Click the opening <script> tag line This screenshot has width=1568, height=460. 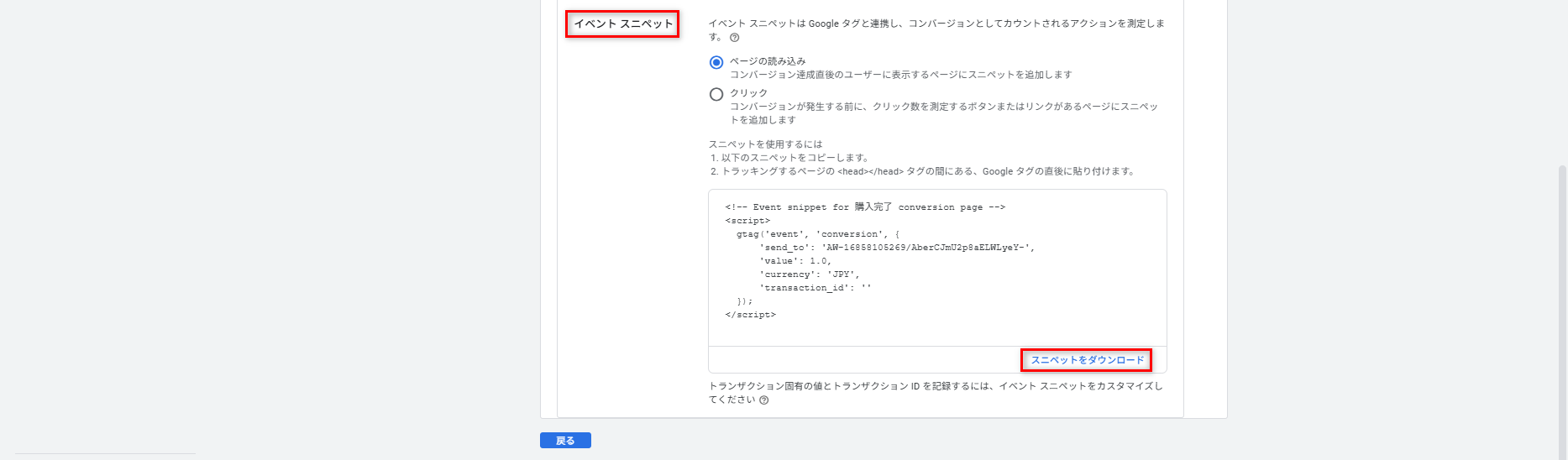(x=747, y=221)
